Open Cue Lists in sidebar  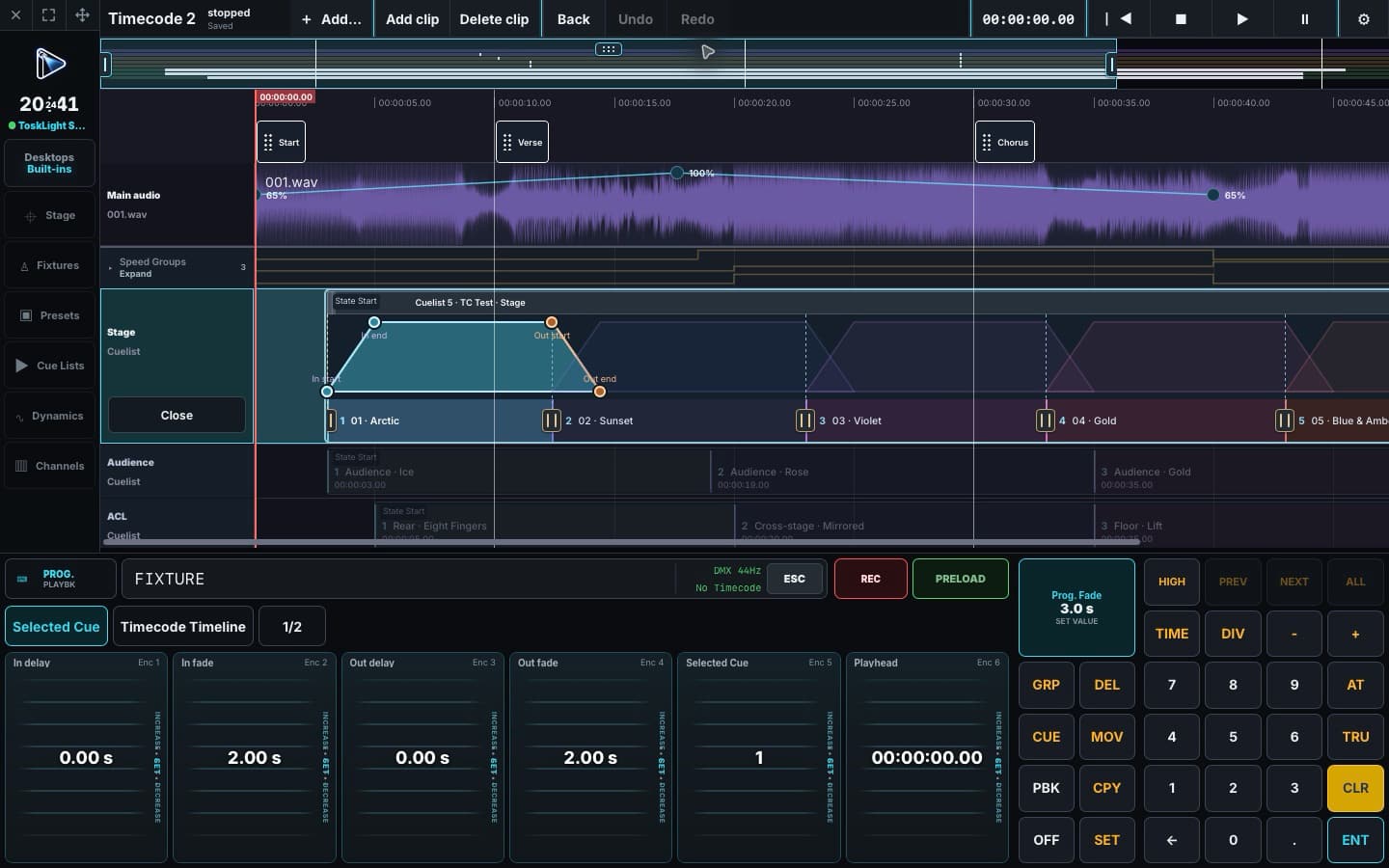49,366
